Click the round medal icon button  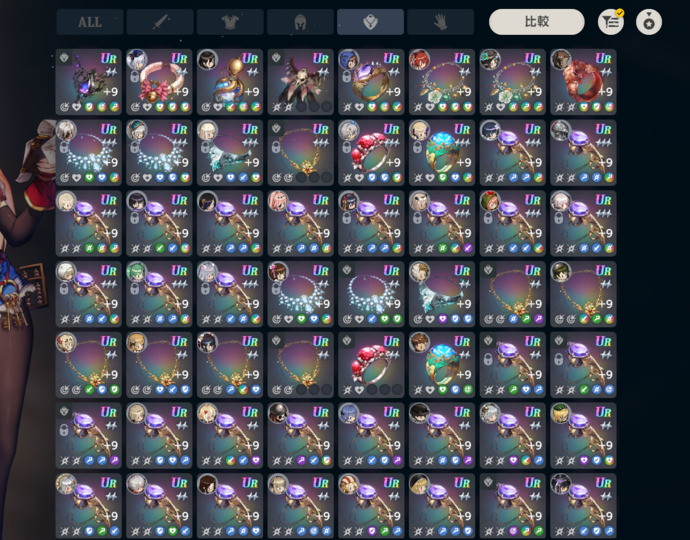(649, 22)
